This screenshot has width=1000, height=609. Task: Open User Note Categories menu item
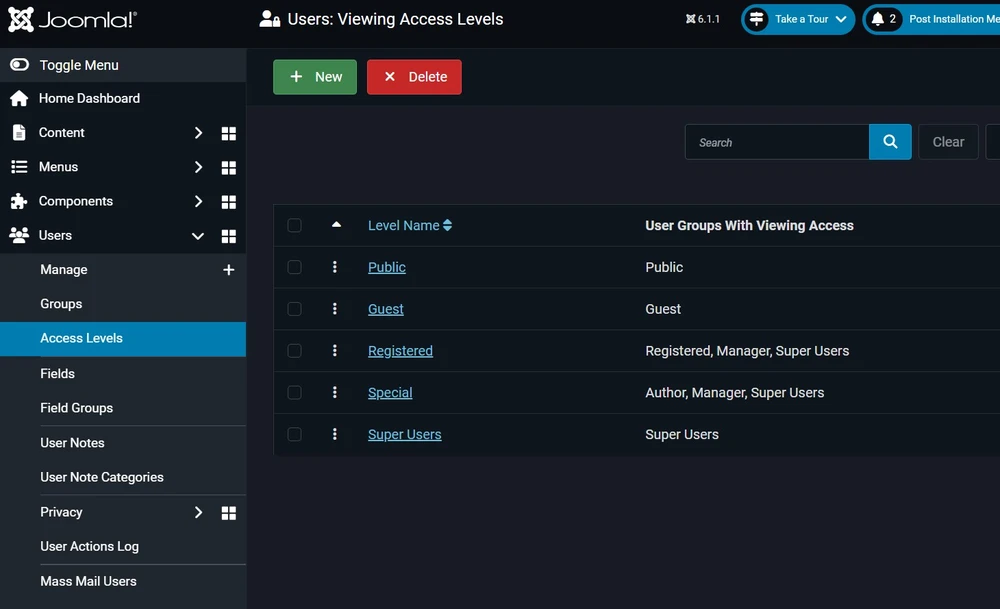pyautogui.click(x=101, y=477)
